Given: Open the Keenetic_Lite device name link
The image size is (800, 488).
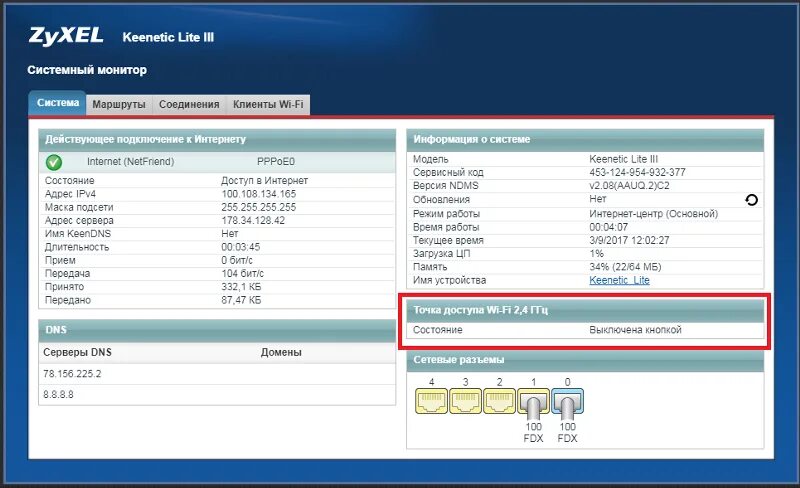Looking at the screenshot, I should pos(619,280).
